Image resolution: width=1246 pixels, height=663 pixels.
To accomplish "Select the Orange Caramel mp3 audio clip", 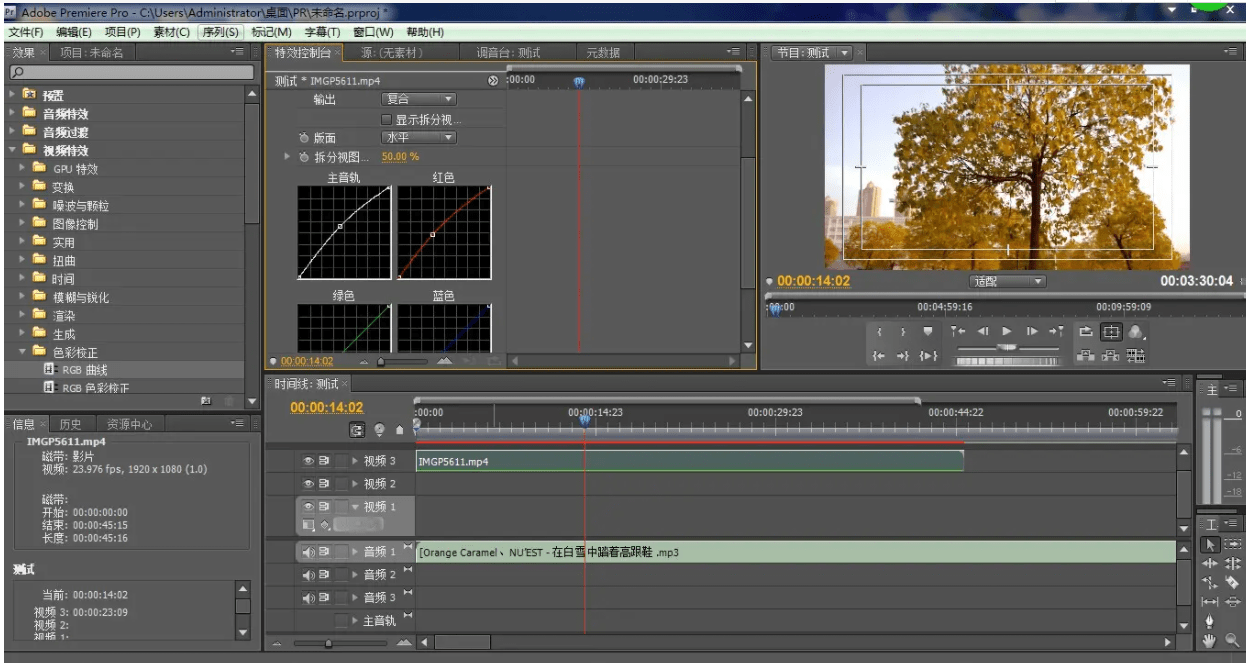I will click(795, 552).
